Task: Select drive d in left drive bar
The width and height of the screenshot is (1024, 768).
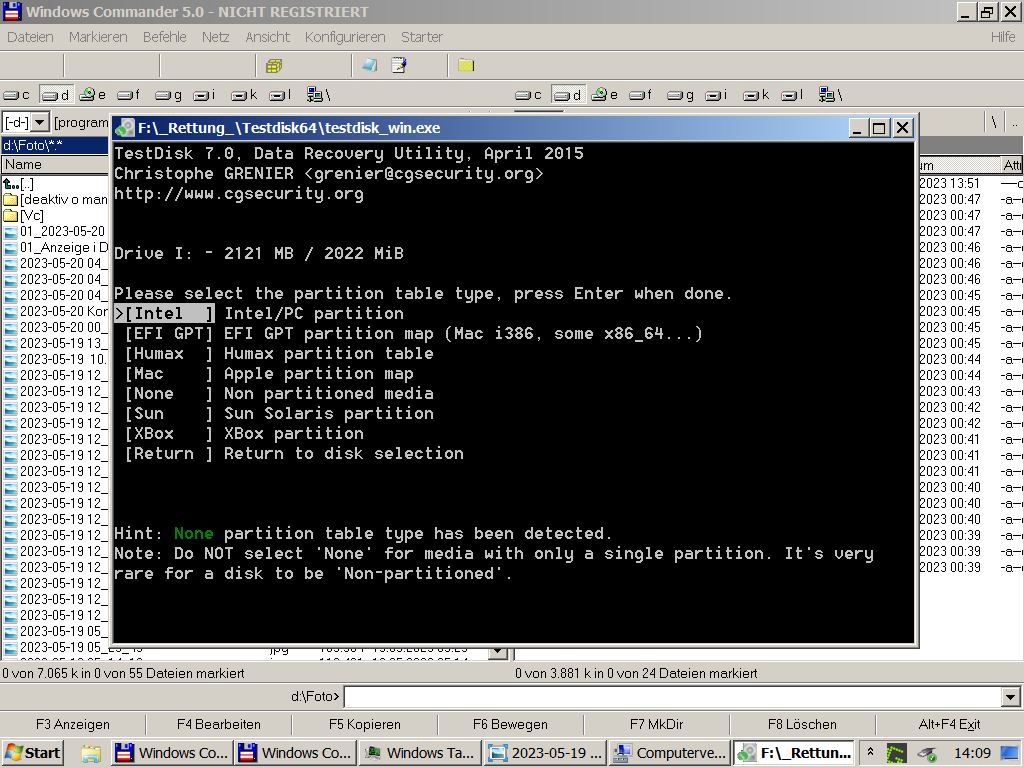Action: (x=56, y=95)
